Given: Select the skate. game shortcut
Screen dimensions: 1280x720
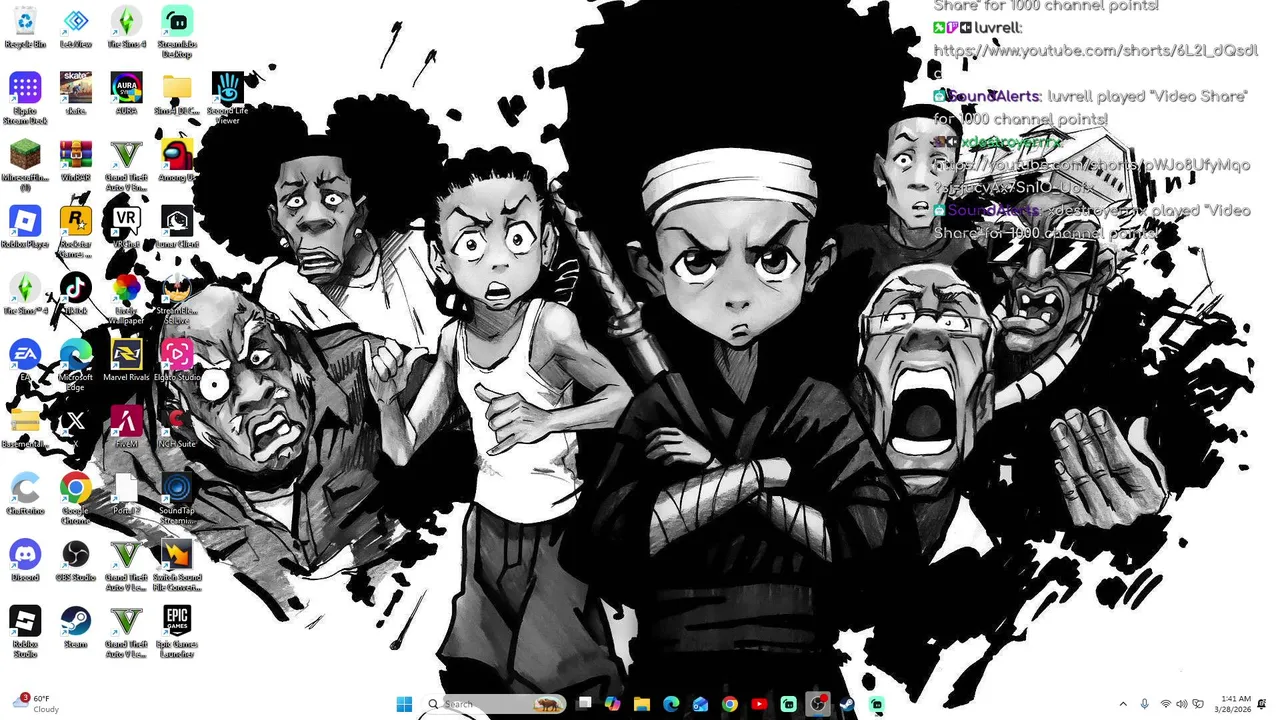Looking at the screenshot, I should pos(75,93).
